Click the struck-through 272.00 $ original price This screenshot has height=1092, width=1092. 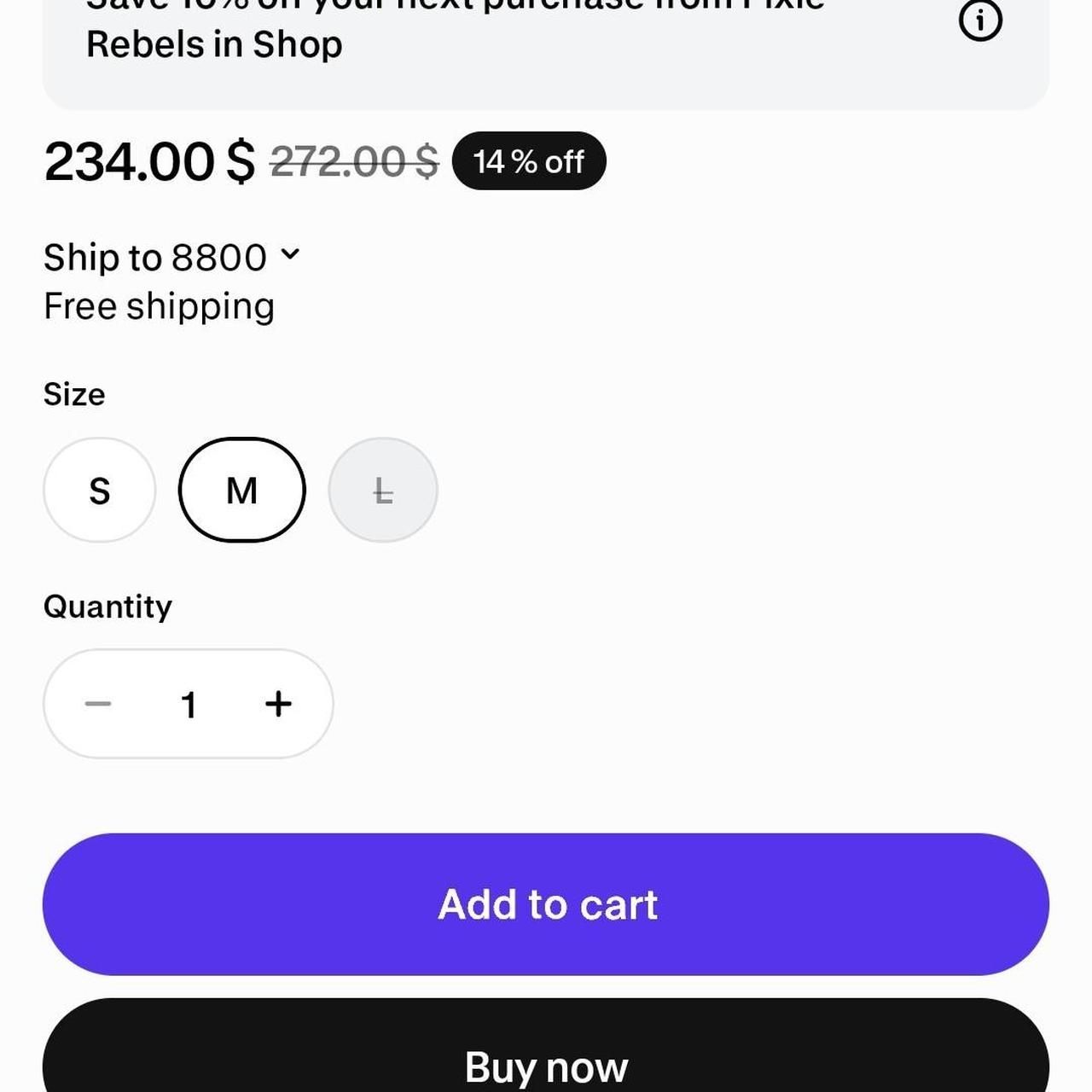pos(354,161)
